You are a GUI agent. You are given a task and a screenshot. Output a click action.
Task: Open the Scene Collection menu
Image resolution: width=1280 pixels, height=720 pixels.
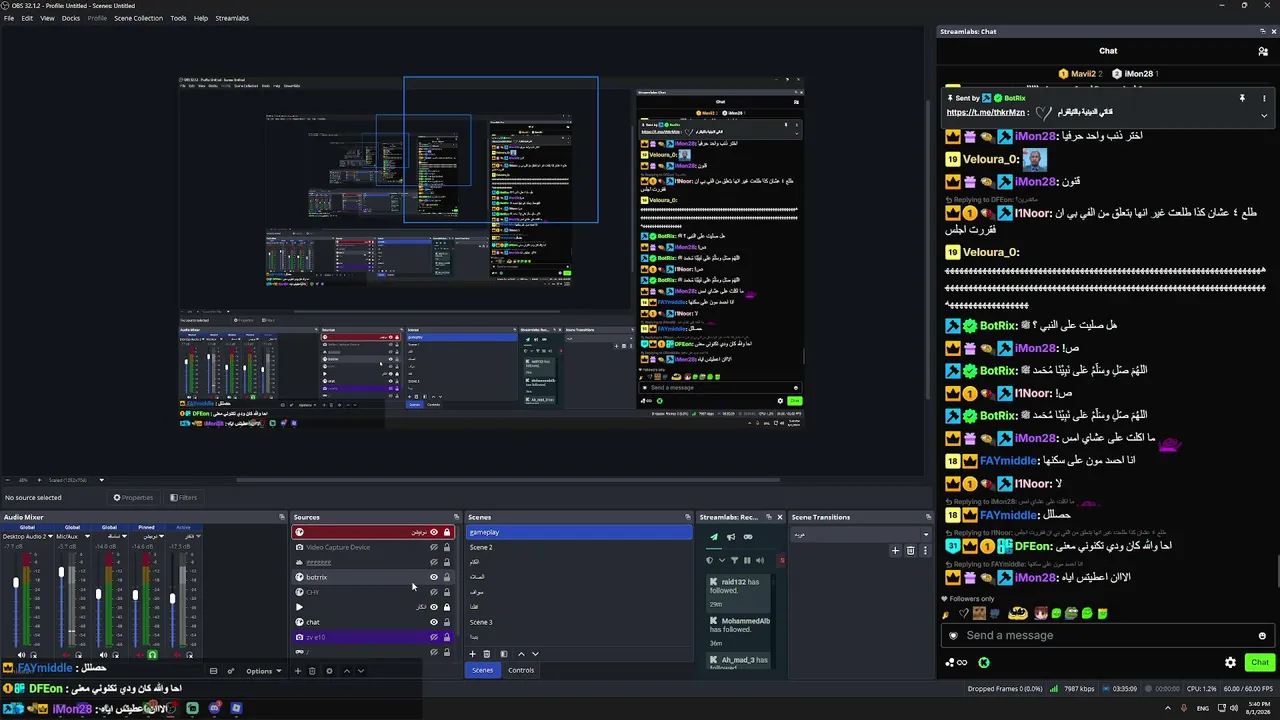pos(138,18)
